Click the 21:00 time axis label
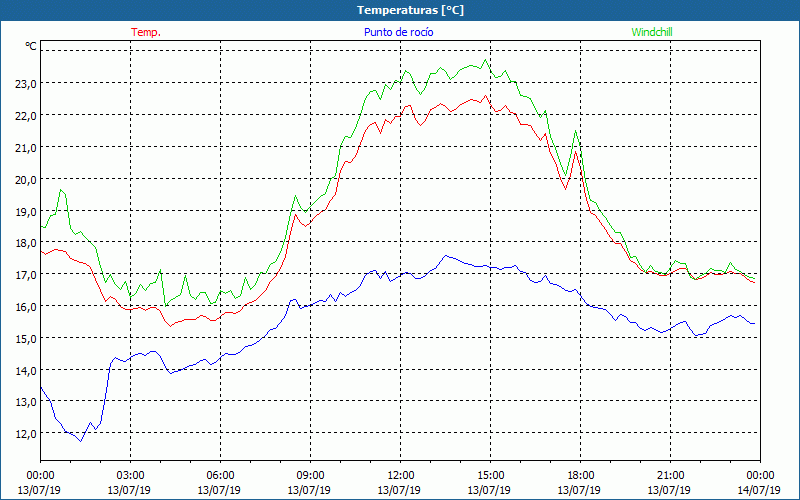Image resolution: width=800 pixels, height=500 pixels. [x=670, y=476]
